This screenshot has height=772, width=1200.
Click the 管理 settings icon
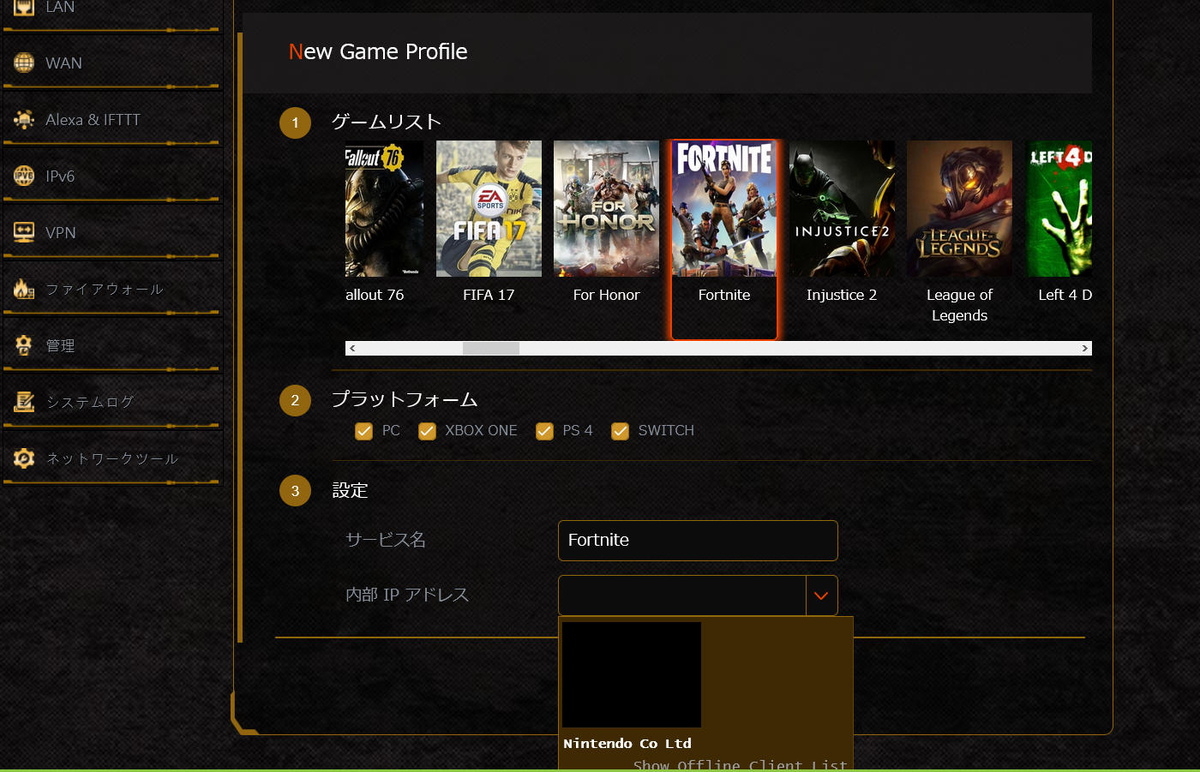(24, 346)
